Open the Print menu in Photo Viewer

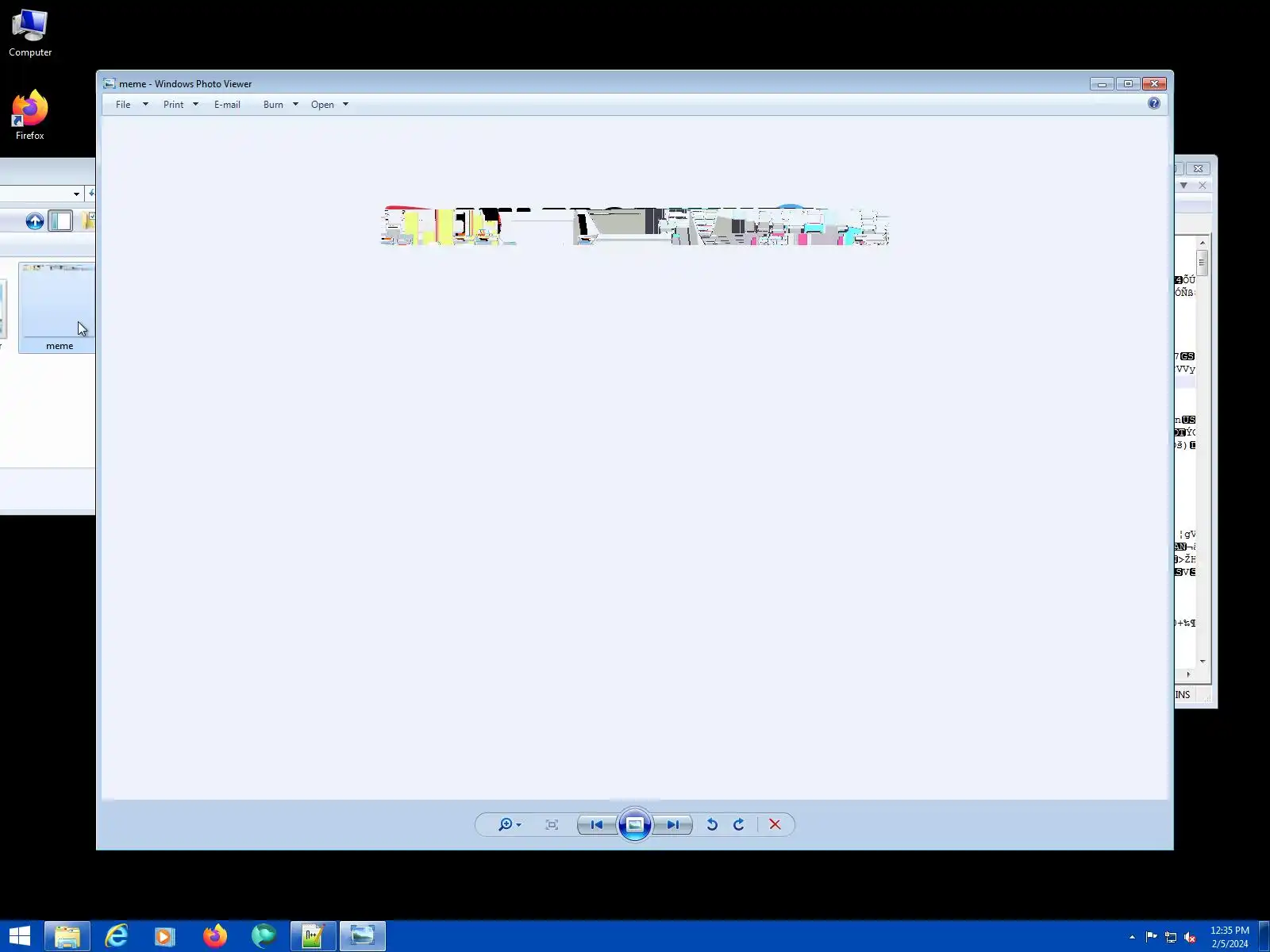(x=173, y=104)
